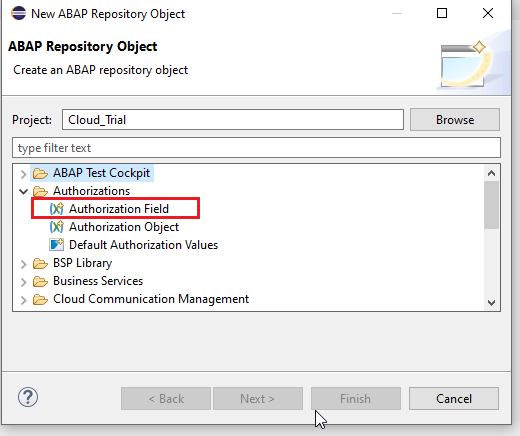
Task: Click the Authorizations folder icon
Action: click(x=40, y=191)
